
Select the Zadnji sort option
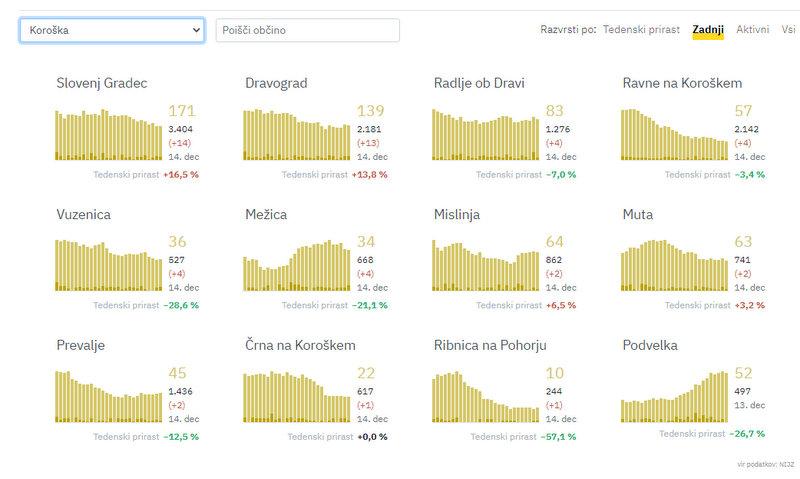[x=708, y=30]
